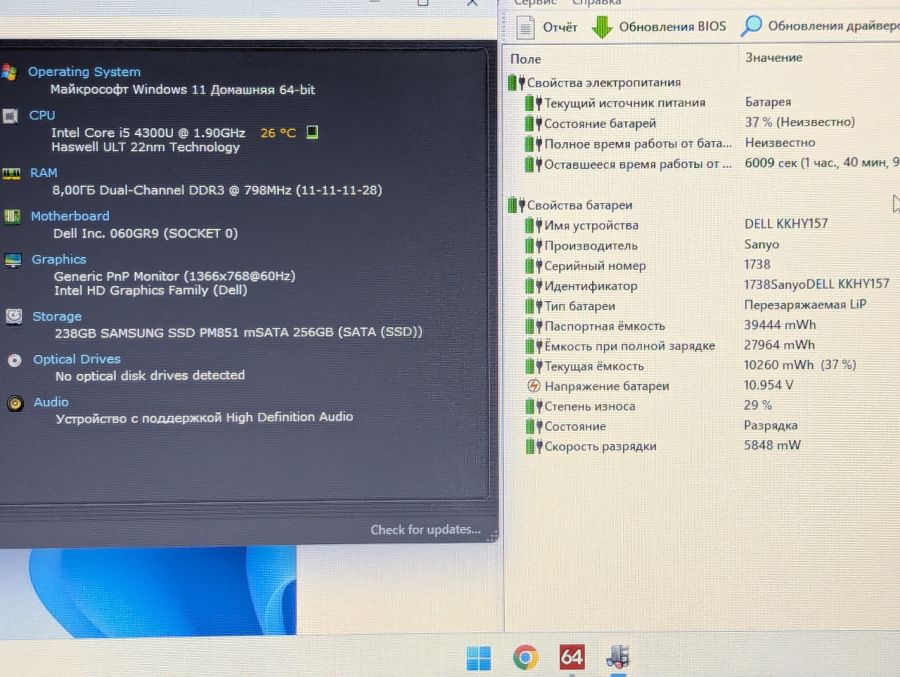This screenshot has height=677, width=900.
Task: Click the green CPU temperature indicator icon
Action: click(312, 132)
